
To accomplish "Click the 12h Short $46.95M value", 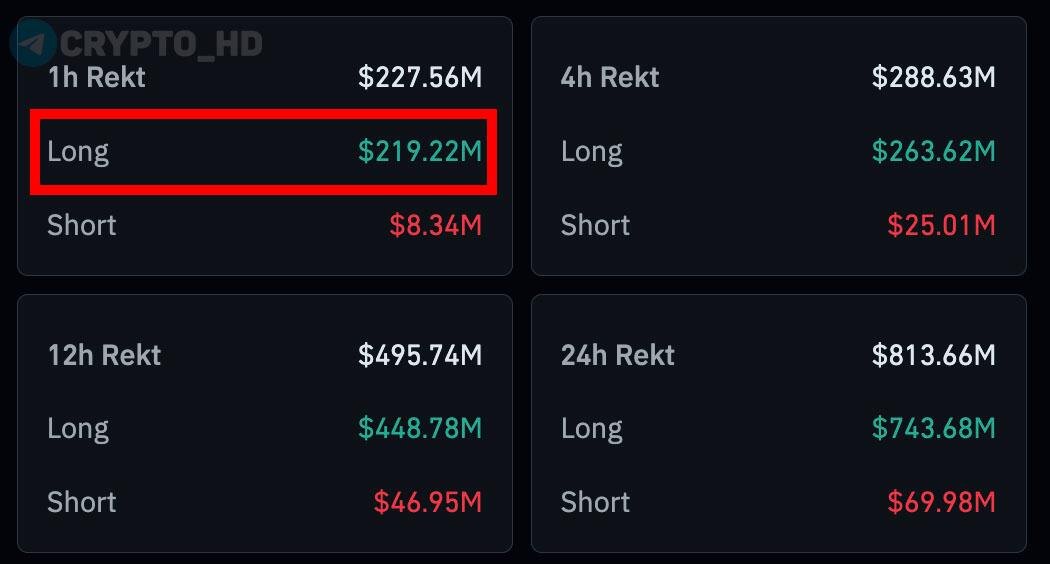I will point(428,502).
